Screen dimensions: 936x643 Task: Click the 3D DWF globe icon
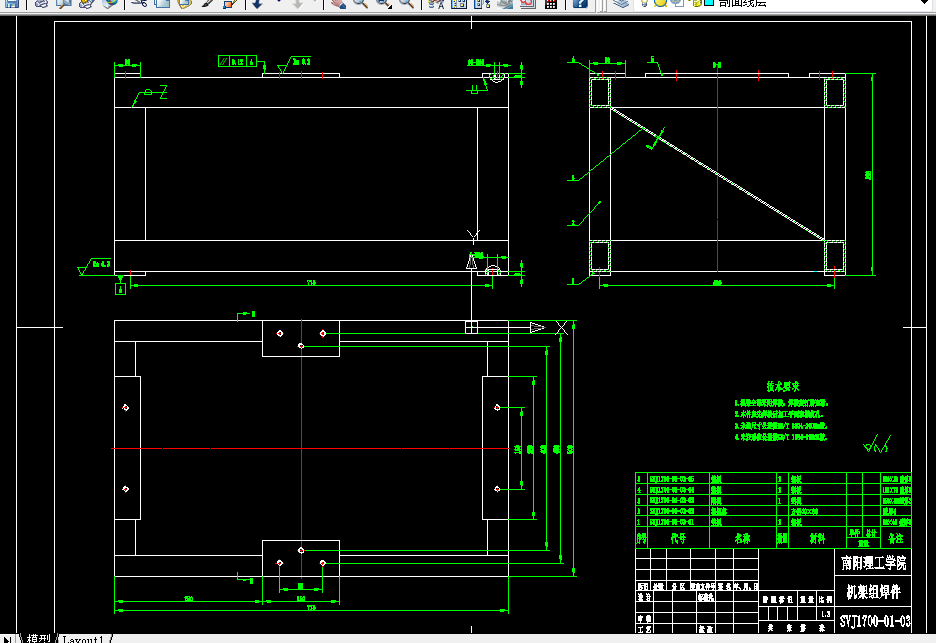click(x=109, y=3)
